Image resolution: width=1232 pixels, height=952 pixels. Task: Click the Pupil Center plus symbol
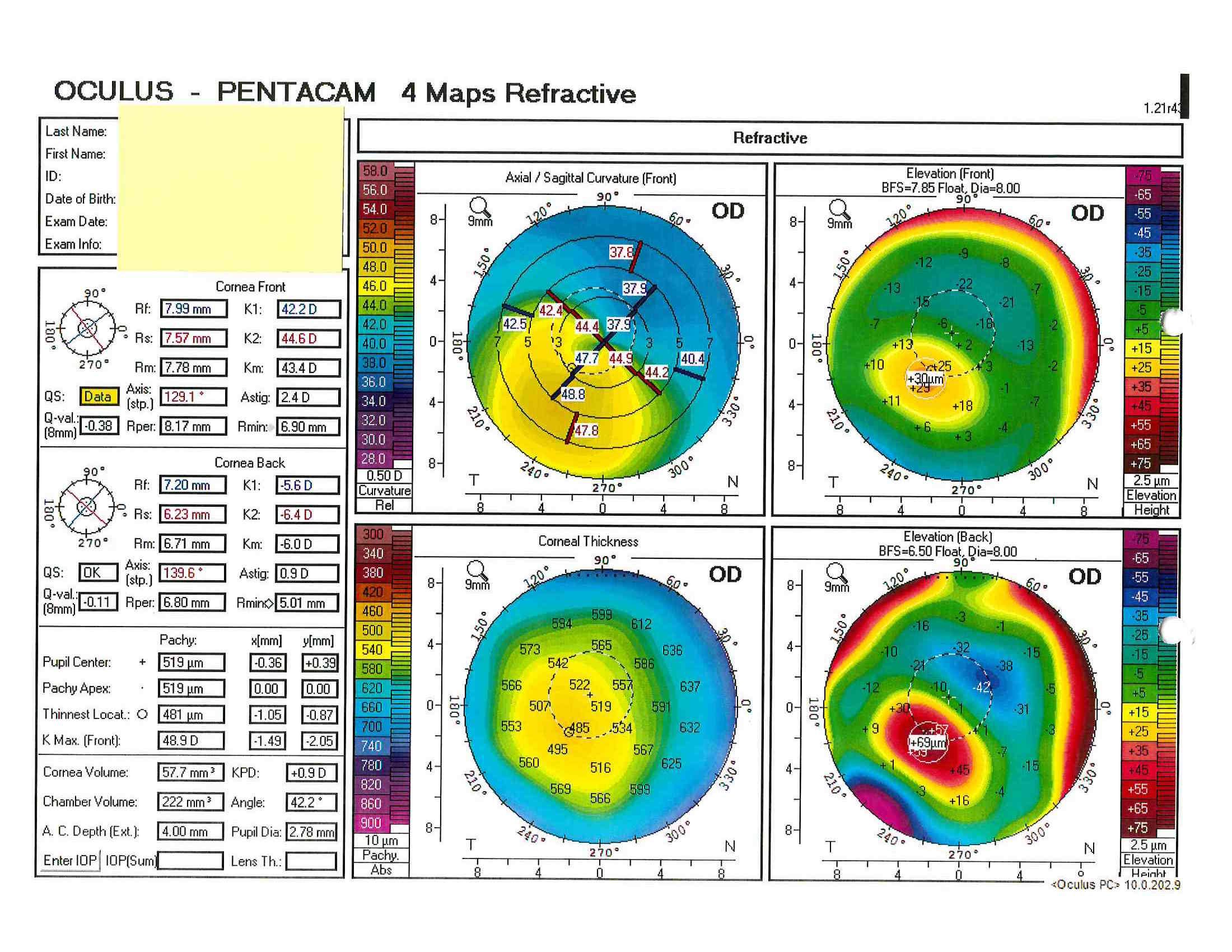142,662
